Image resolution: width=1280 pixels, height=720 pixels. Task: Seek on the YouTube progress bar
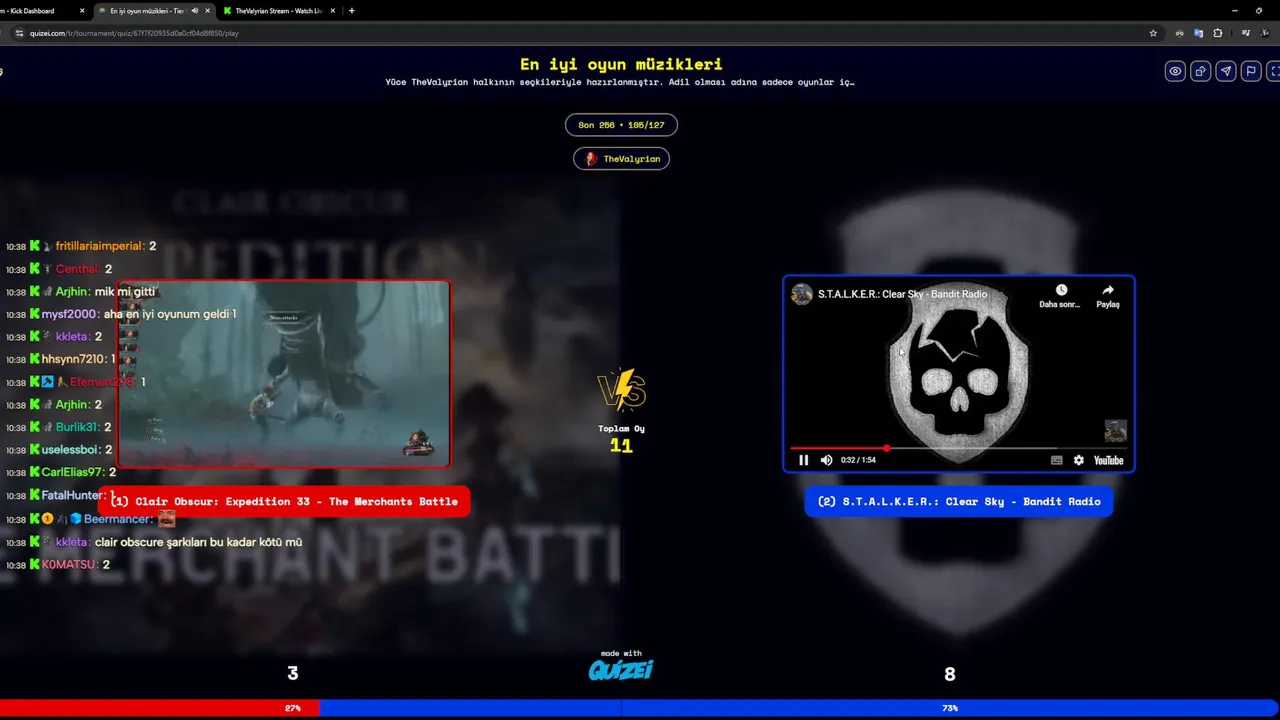point(958,448)
